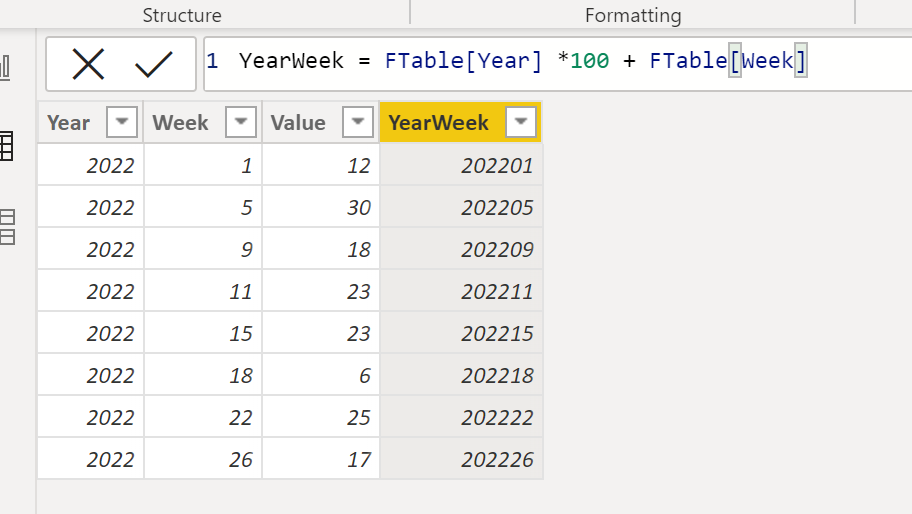The image size is (912, 514).
Task: Click Week cell 15
Action: tap(203, 333)
